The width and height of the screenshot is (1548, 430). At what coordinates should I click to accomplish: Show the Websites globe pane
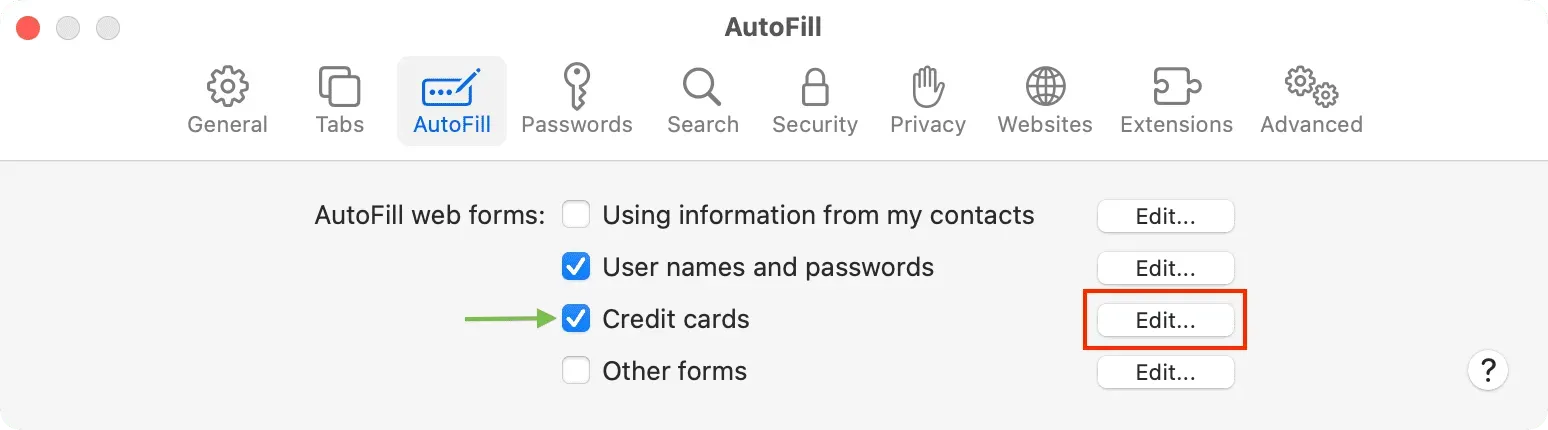point(1045,87)
